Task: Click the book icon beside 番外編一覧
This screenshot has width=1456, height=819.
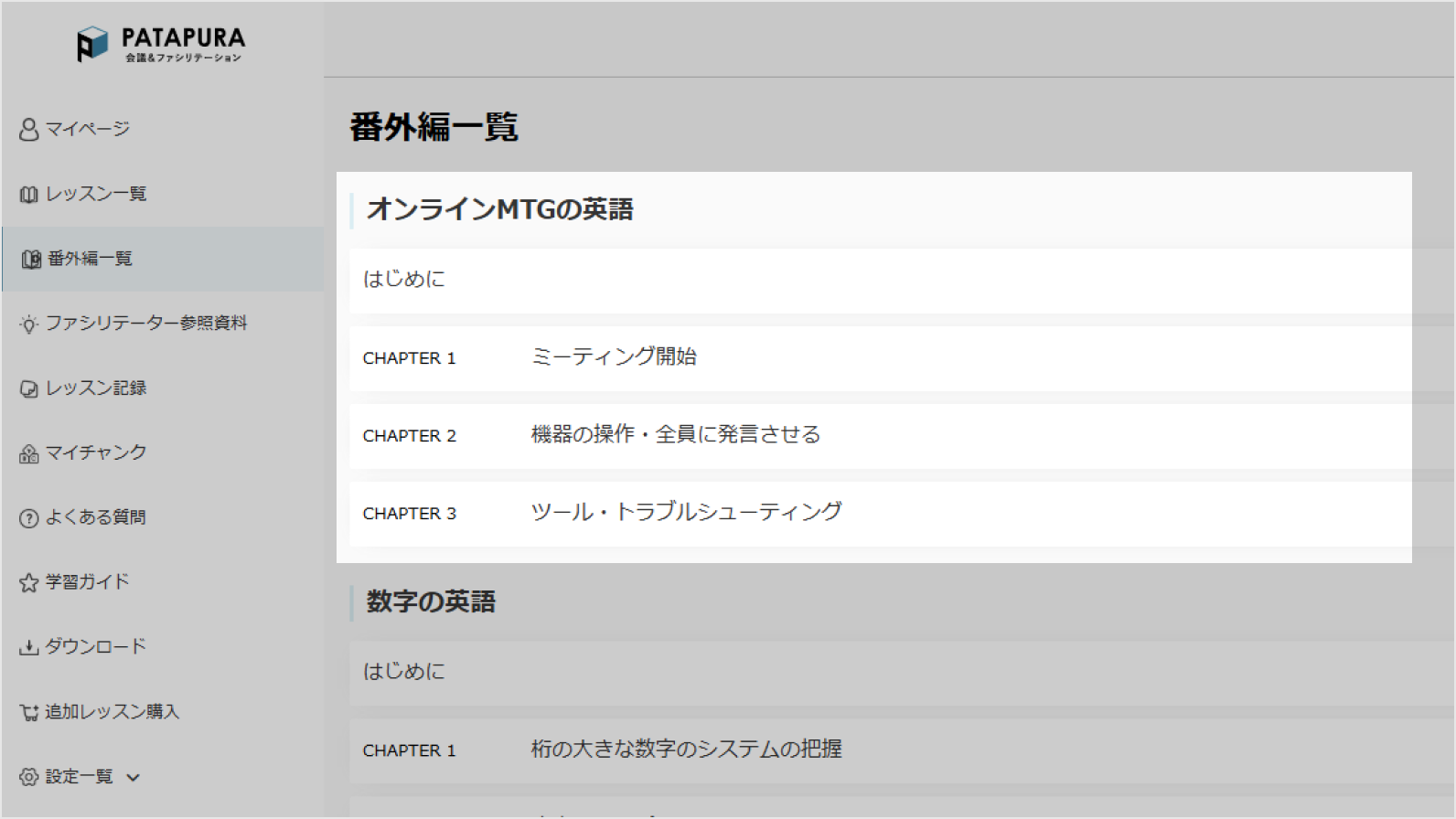Action: click(x=31, y=260)
